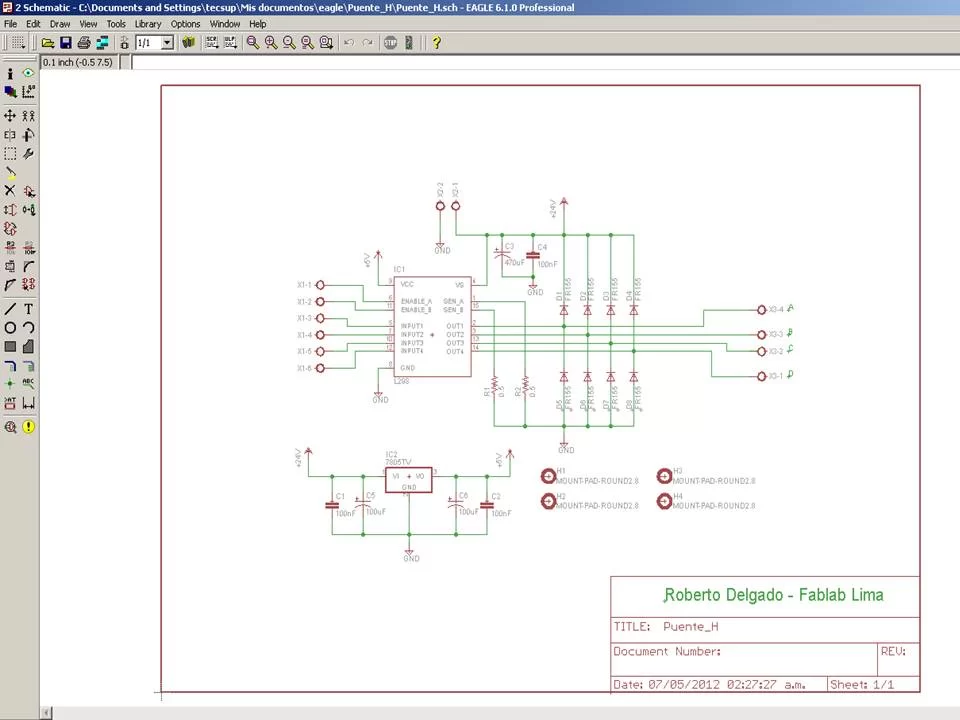The image size is (960, 720).
Task: Open the Library menu
Action: pyautogui.click(x=147, y=23)
